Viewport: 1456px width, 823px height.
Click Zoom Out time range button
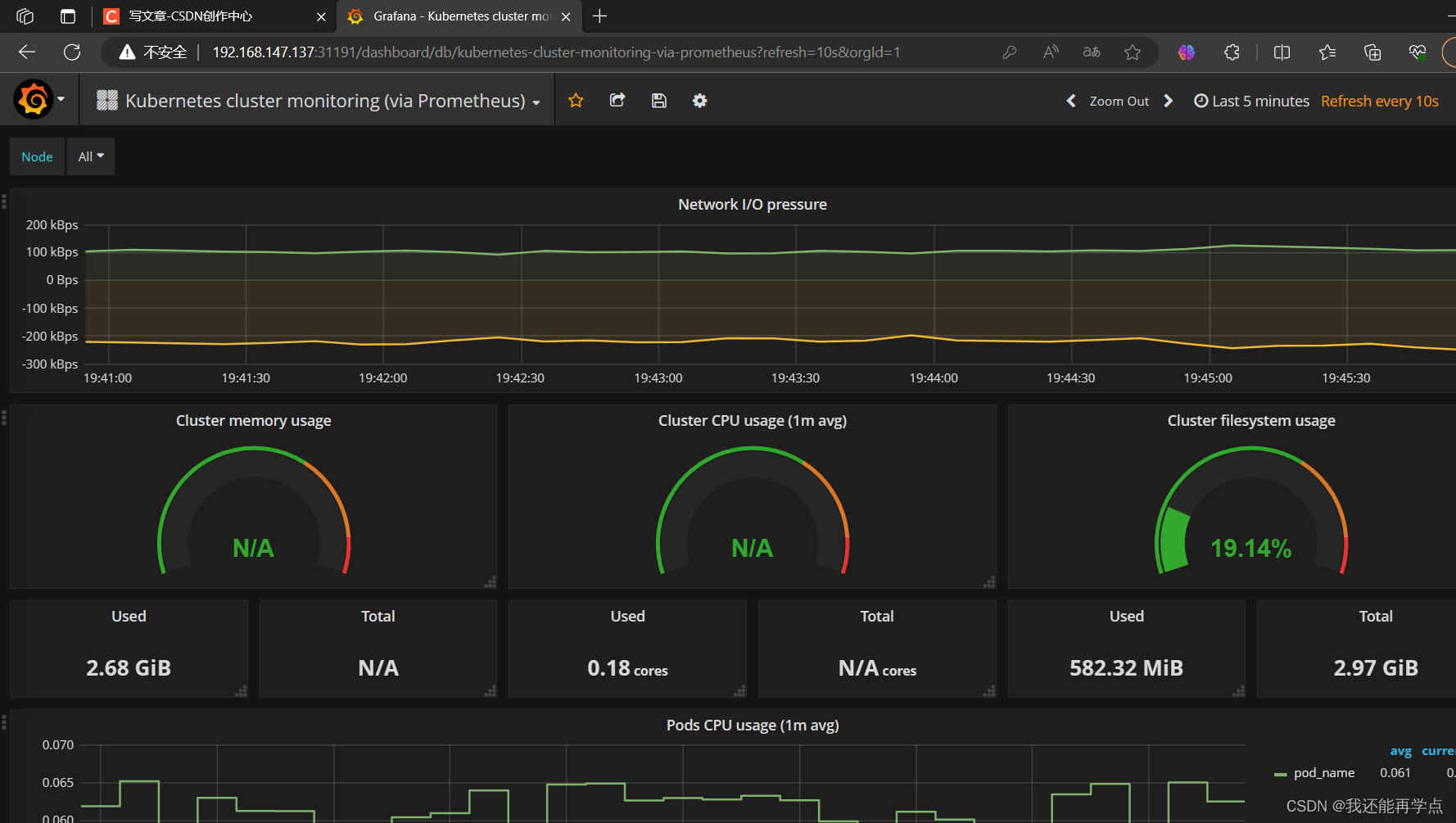click(1119, 101)
